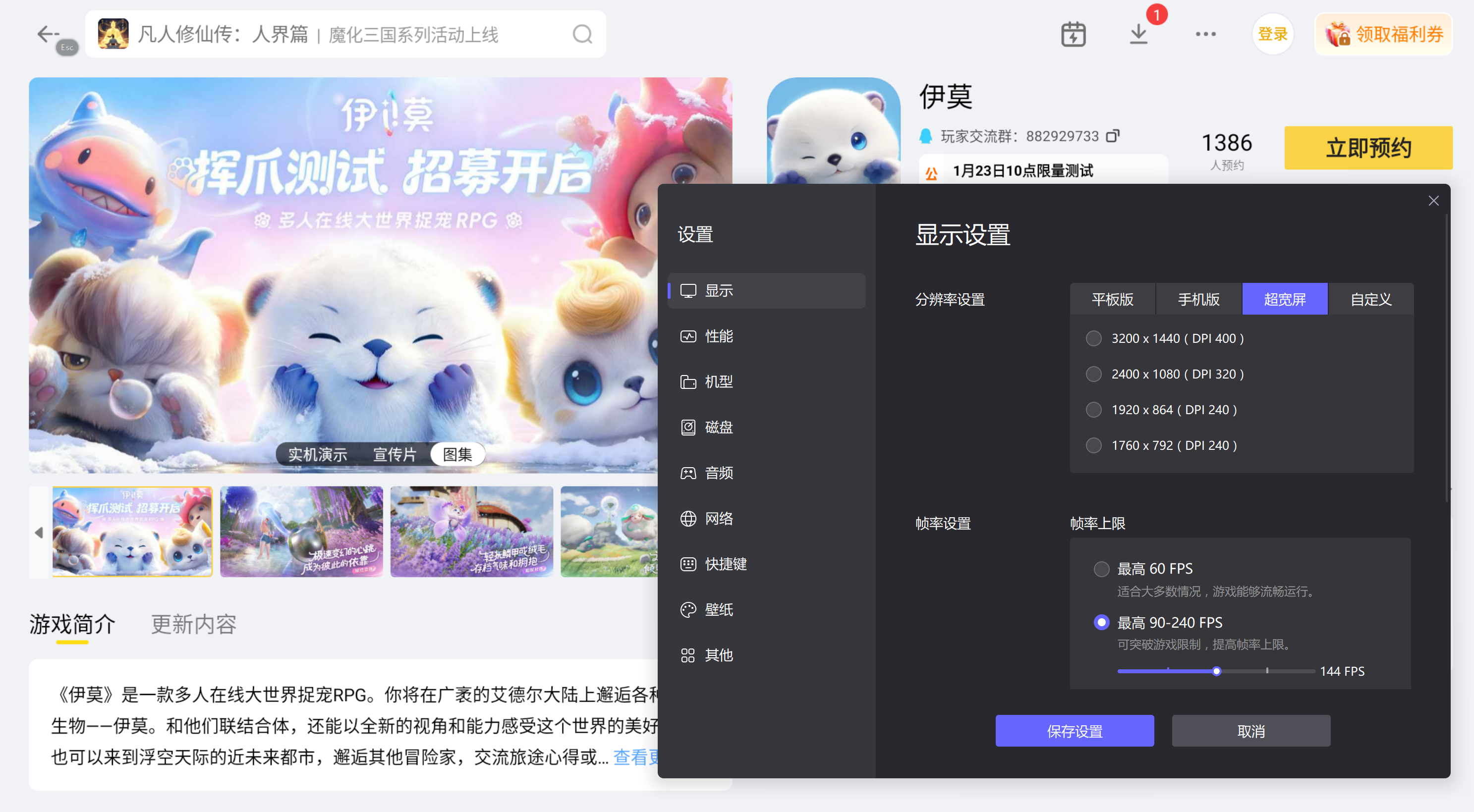Switch to 平板版 resolution tab
Screen dimensions: 1474x812
[1112, 299]
